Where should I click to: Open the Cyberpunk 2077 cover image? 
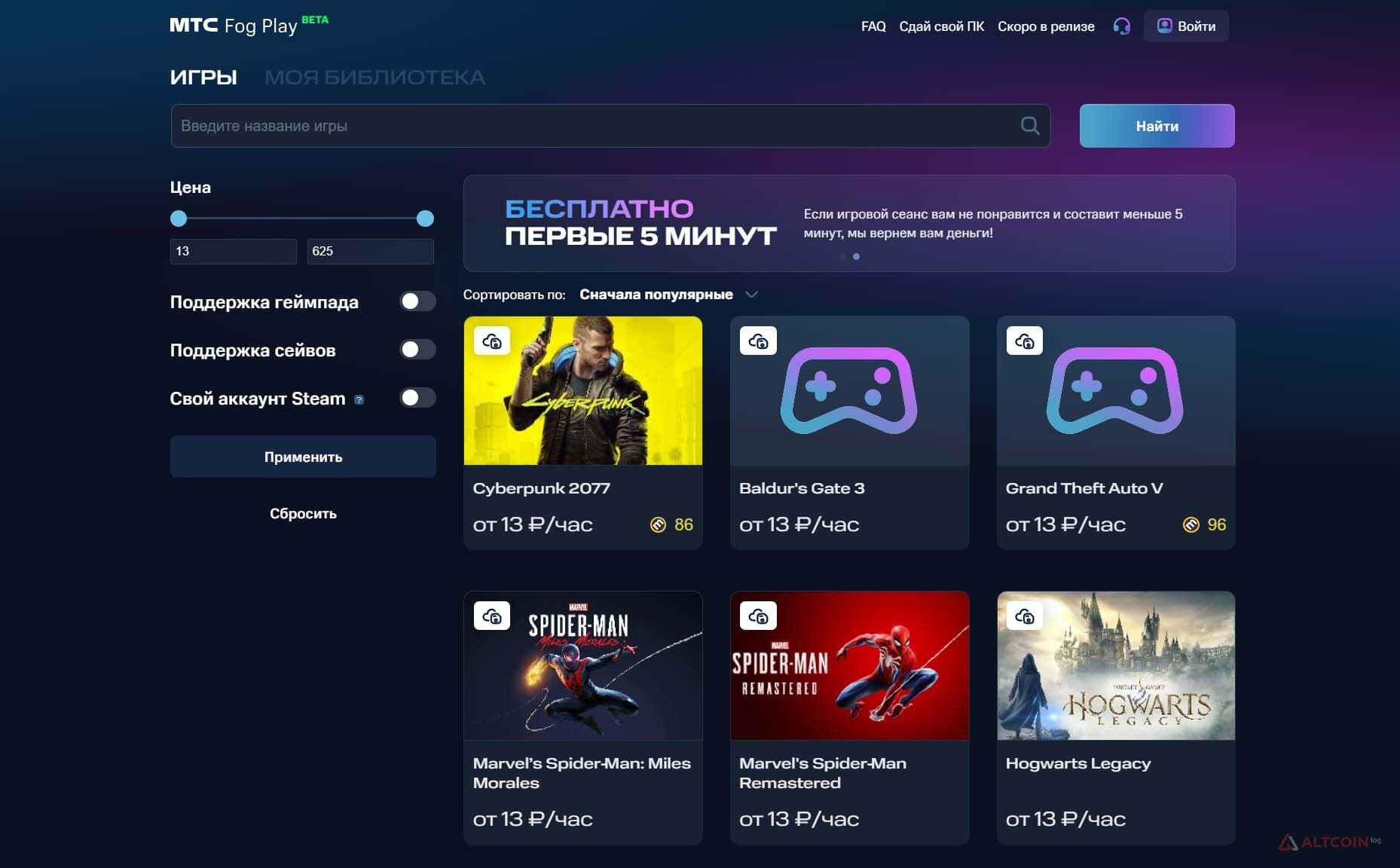[x=583, y=390]
